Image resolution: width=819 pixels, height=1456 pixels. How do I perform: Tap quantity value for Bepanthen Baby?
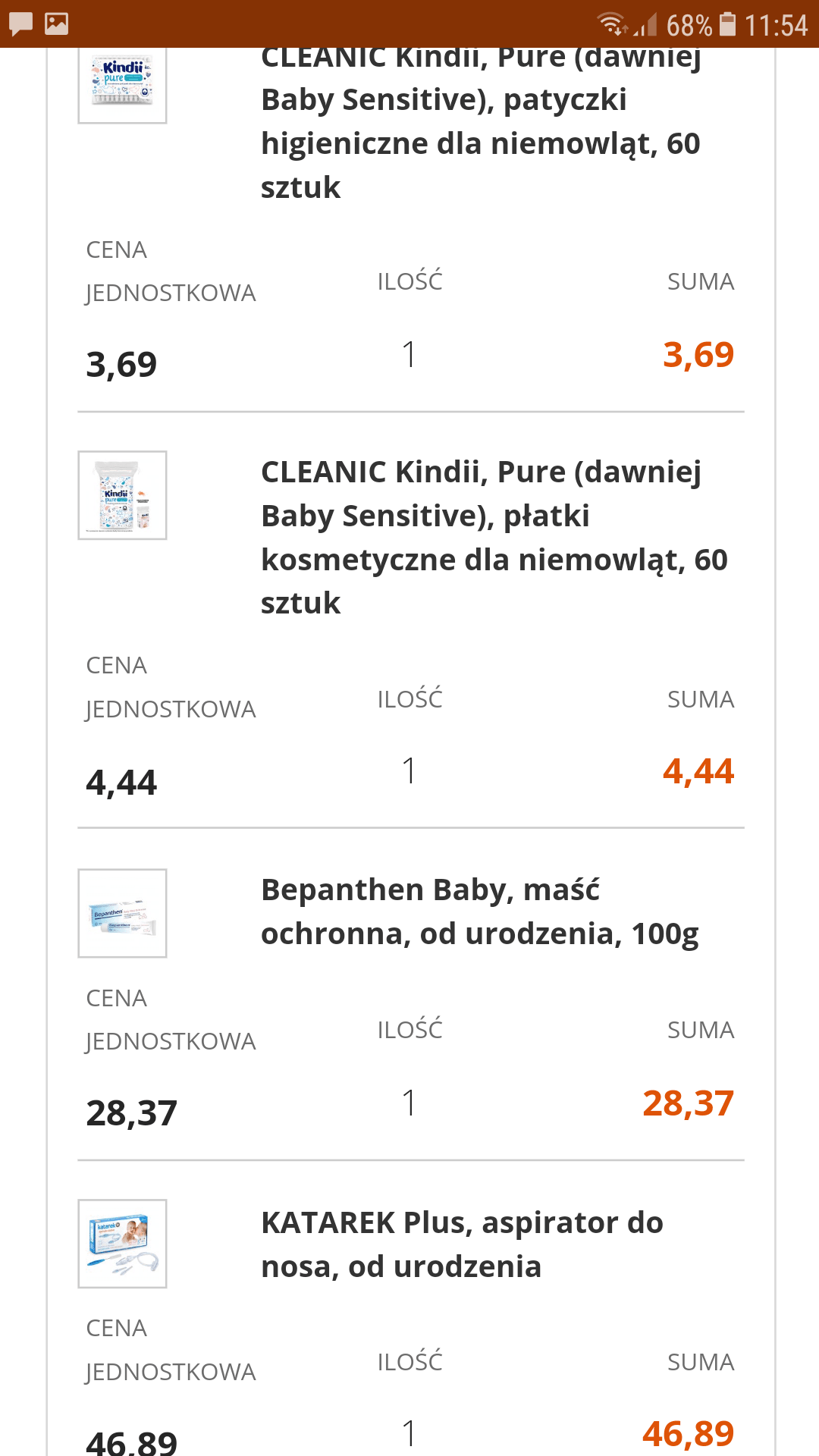click(x=409, y=1103)
